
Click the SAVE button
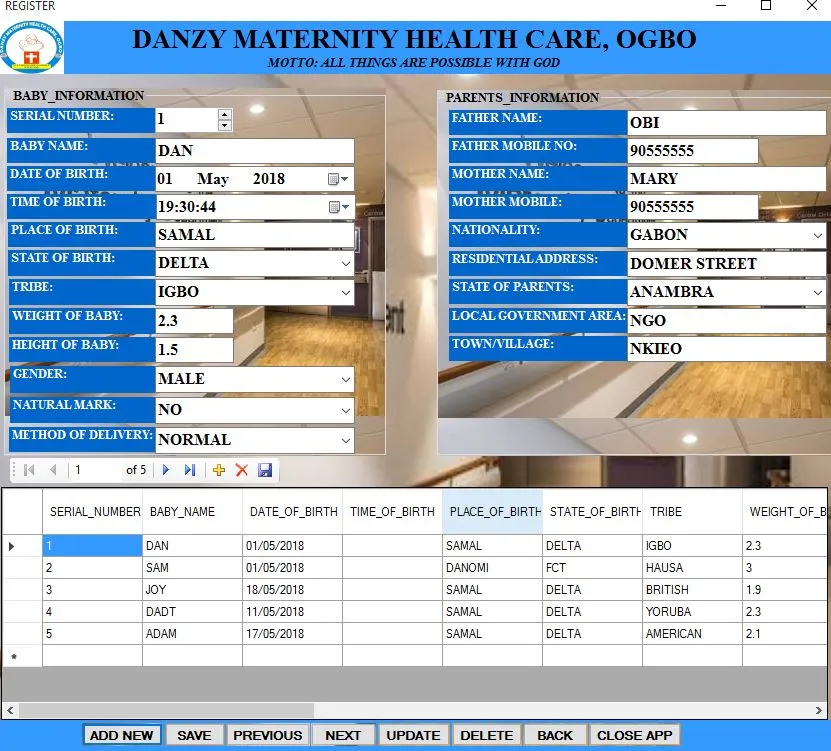pos(194,735)
